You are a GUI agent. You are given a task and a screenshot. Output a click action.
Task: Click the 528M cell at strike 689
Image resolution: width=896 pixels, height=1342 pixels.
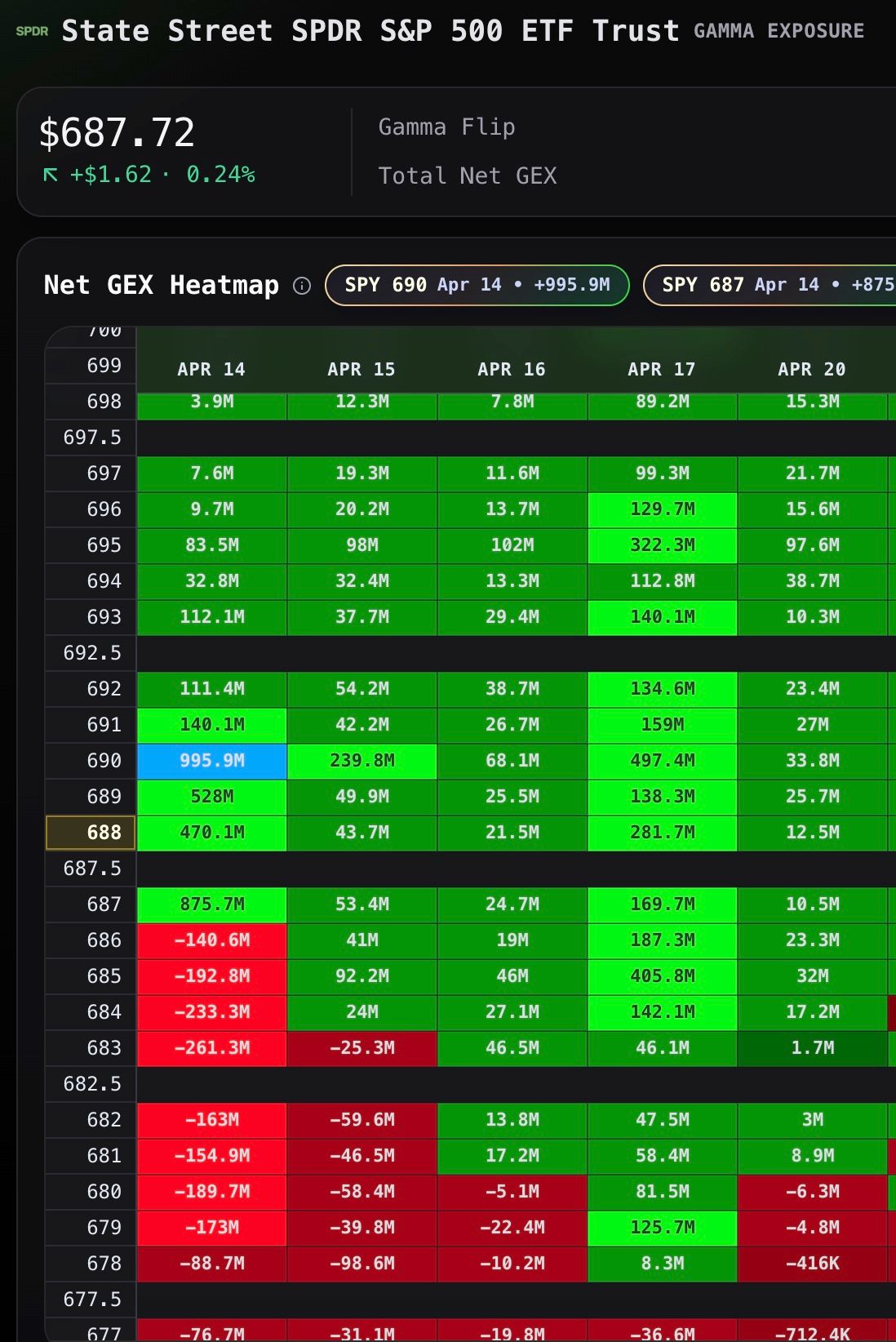pyautogui.click(x=212, y=797)
